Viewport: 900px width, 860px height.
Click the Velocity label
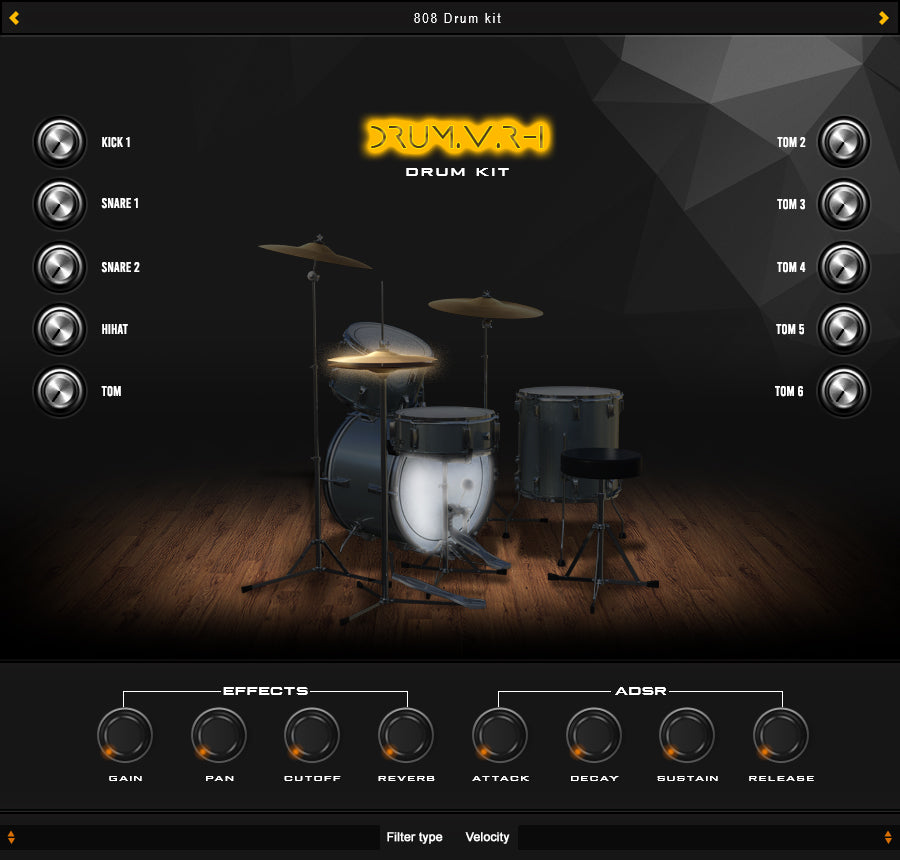pyautogui.click(x=487, y=837)
